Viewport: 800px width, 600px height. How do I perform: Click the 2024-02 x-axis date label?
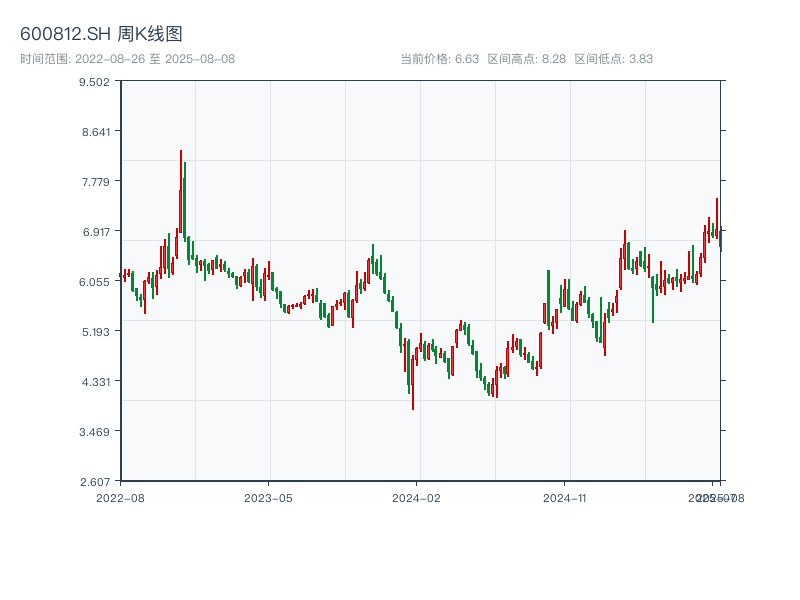(x=417, y=497)
